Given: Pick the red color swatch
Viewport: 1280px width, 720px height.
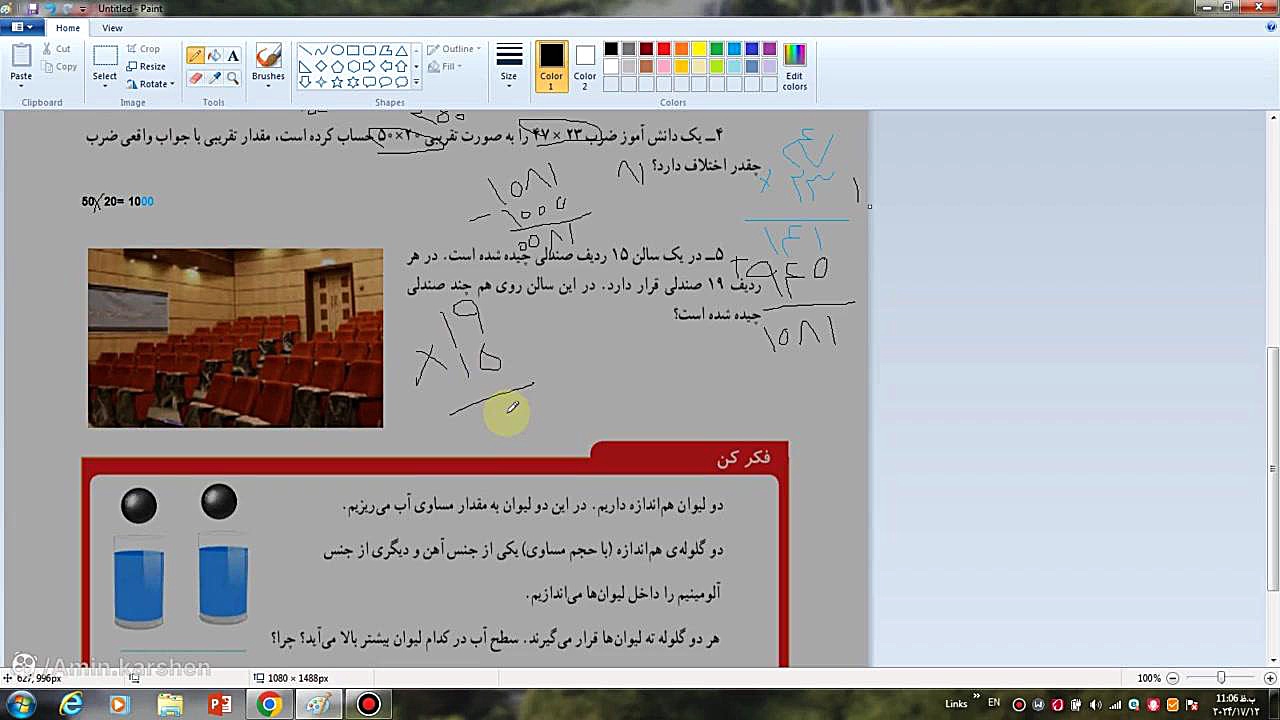Looking at the screenshot, I should point(663,49).
